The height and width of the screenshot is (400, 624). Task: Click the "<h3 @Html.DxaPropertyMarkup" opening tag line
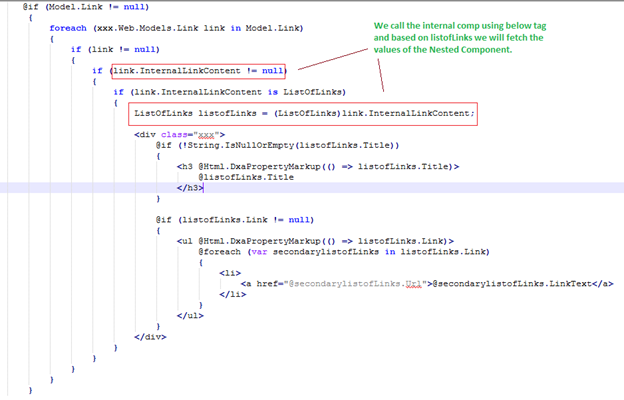tap(318, 166)
